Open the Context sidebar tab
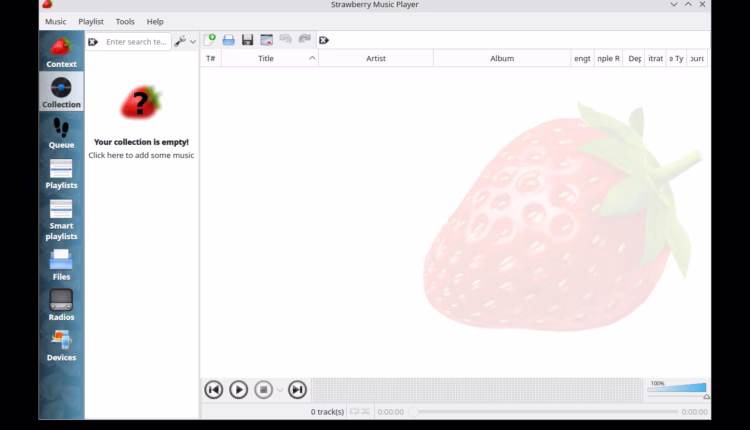750x430 pixels. coord(61,52)
